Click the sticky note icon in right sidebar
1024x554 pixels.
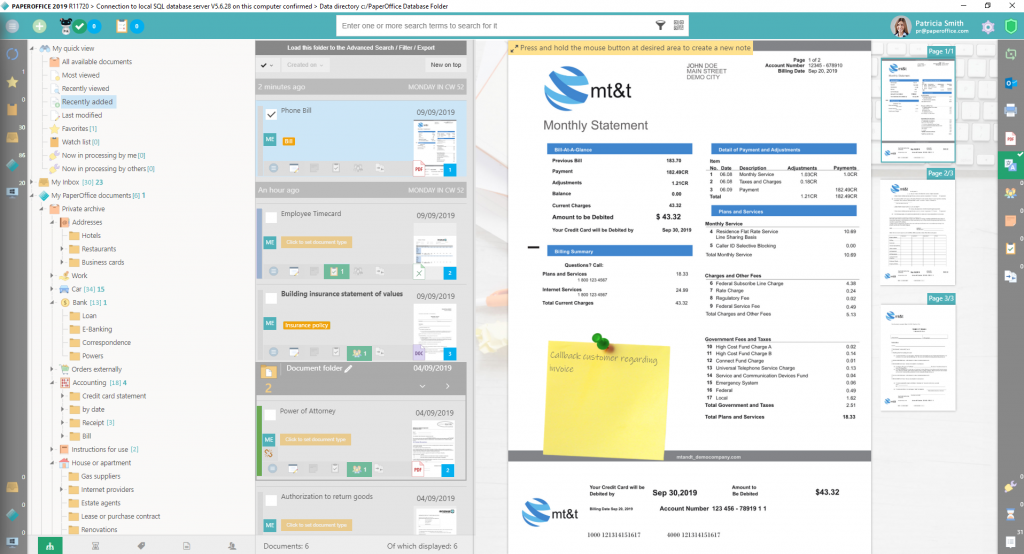click(x=1010, y=221)
